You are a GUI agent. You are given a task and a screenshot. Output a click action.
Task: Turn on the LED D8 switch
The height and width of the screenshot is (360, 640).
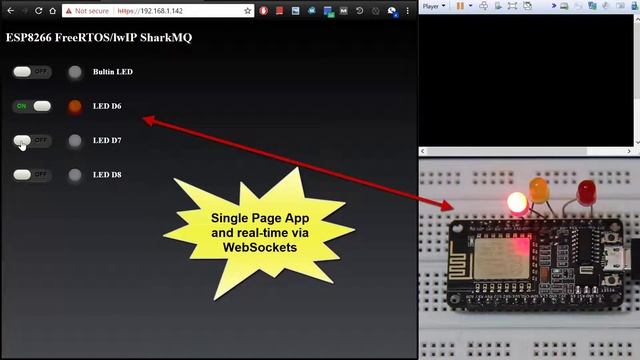click(x=32, y=175)
